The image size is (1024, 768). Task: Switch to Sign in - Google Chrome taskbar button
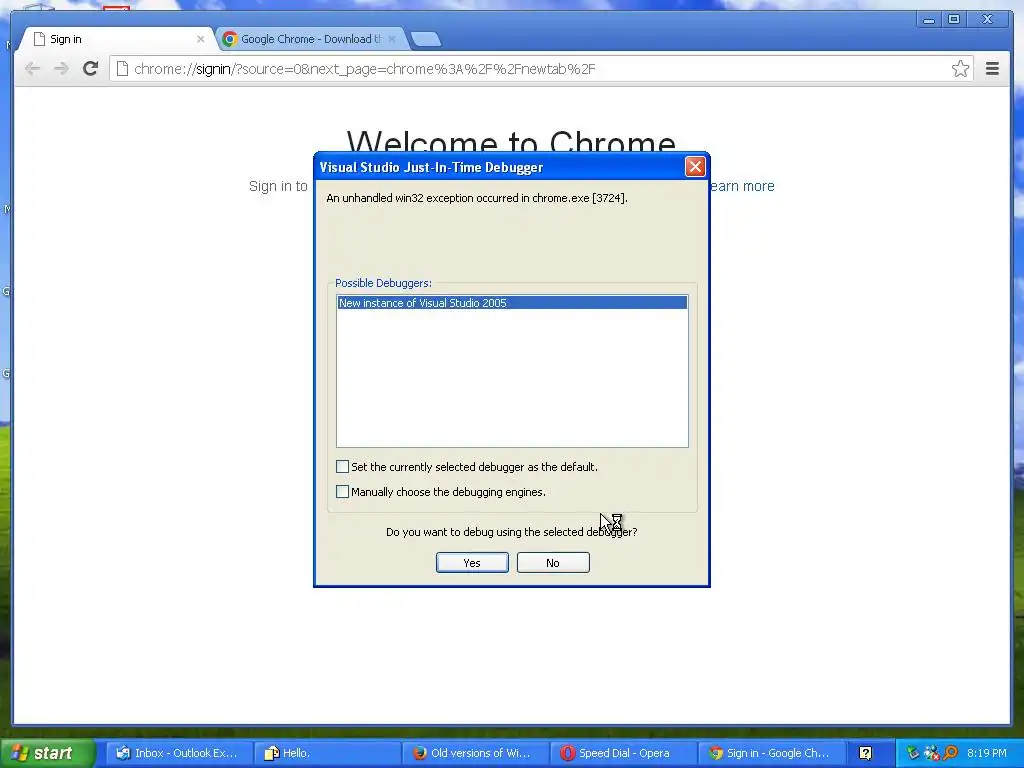point(771,753)
